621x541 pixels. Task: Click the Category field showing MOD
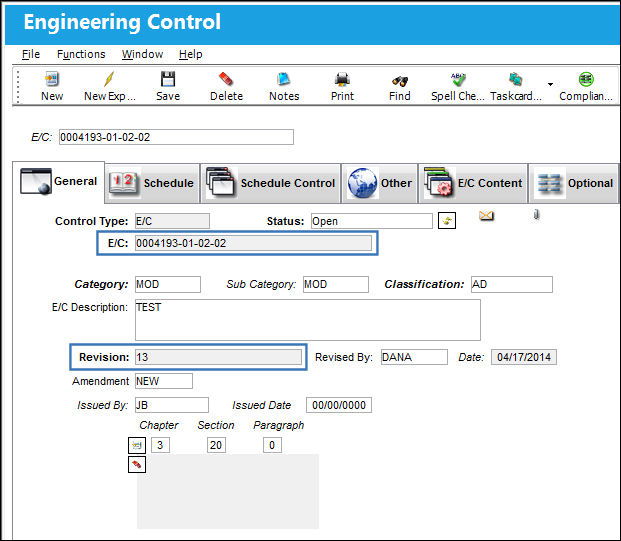(x=168, y=284)
